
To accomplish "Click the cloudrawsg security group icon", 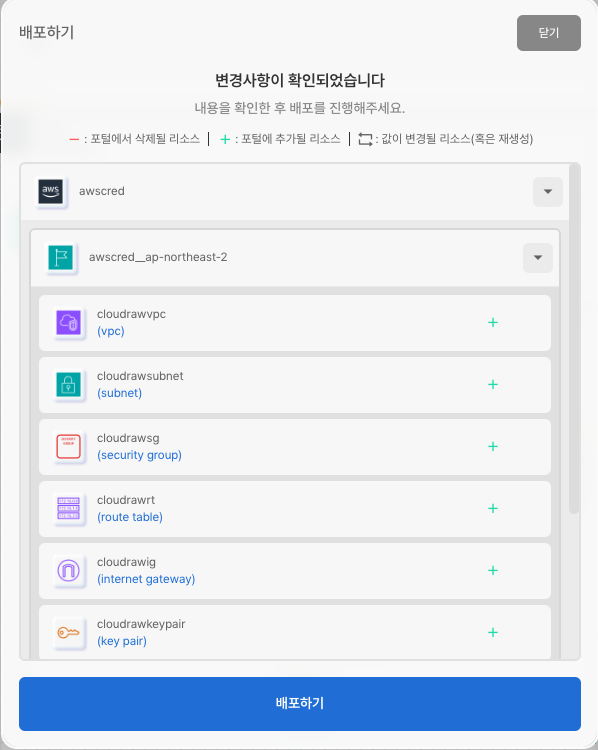I will click(x=69, y=447).
